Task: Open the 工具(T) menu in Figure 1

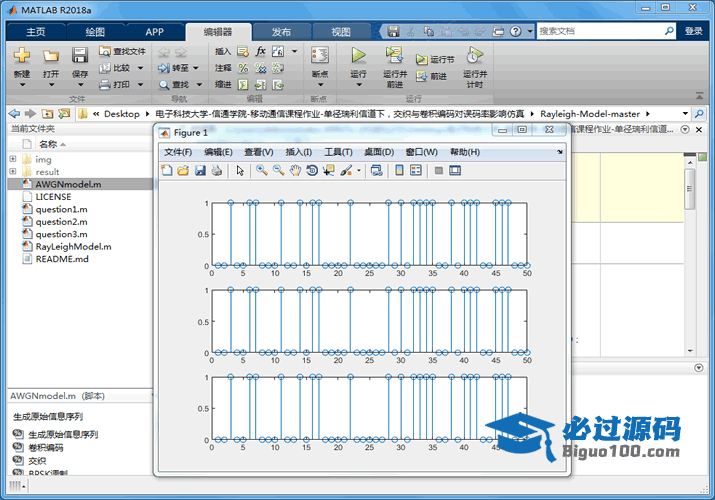Action: point(339,152)
